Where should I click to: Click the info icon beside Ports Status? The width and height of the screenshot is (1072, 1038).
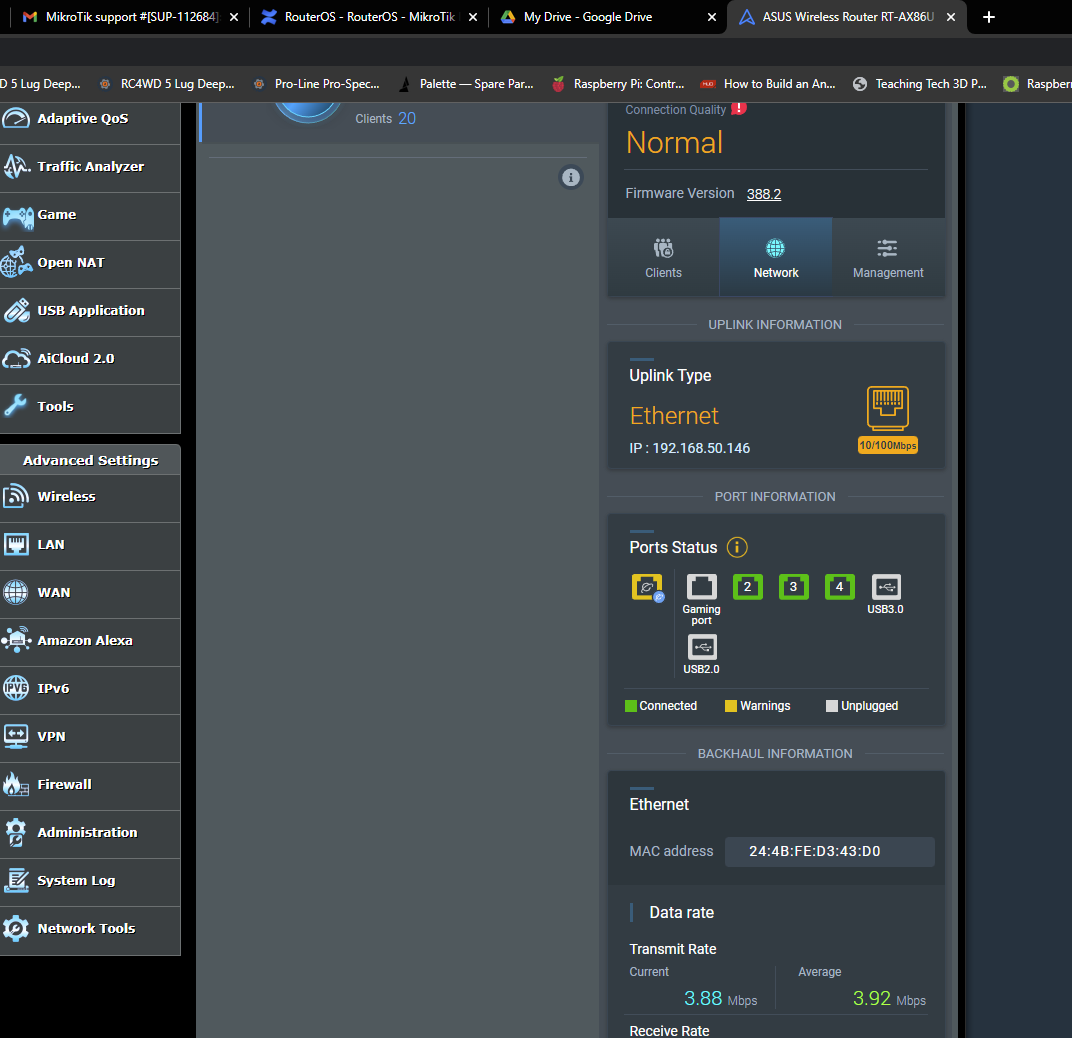[737, 547]
